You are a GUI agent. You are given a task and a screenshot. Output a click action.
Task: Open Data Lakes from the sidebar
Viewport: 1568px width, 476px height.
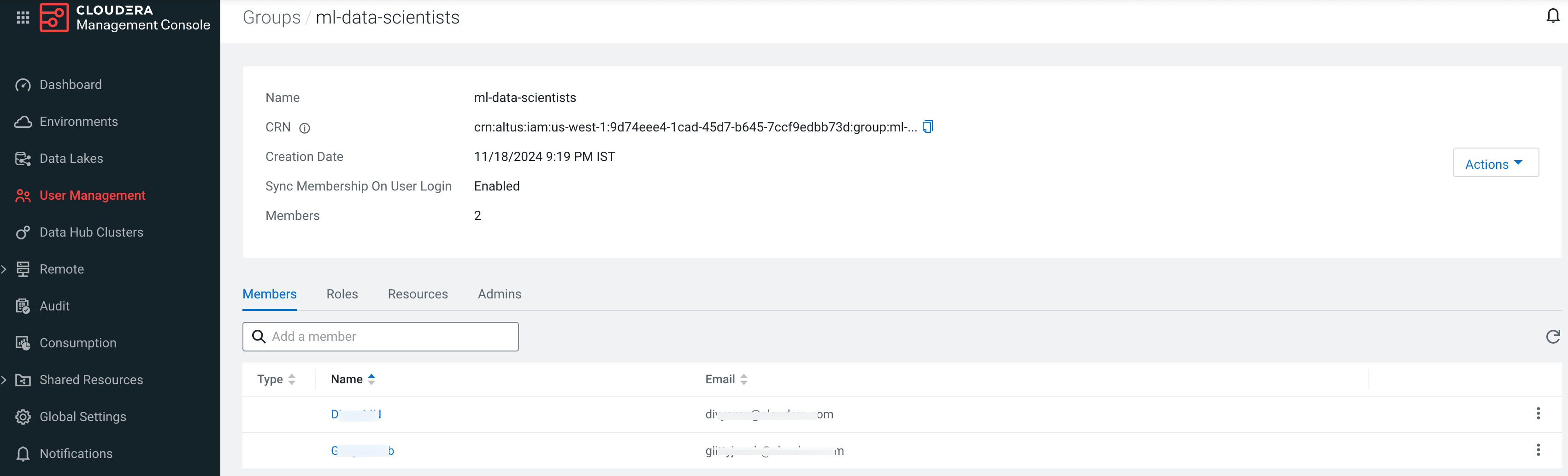coord(71,159)
